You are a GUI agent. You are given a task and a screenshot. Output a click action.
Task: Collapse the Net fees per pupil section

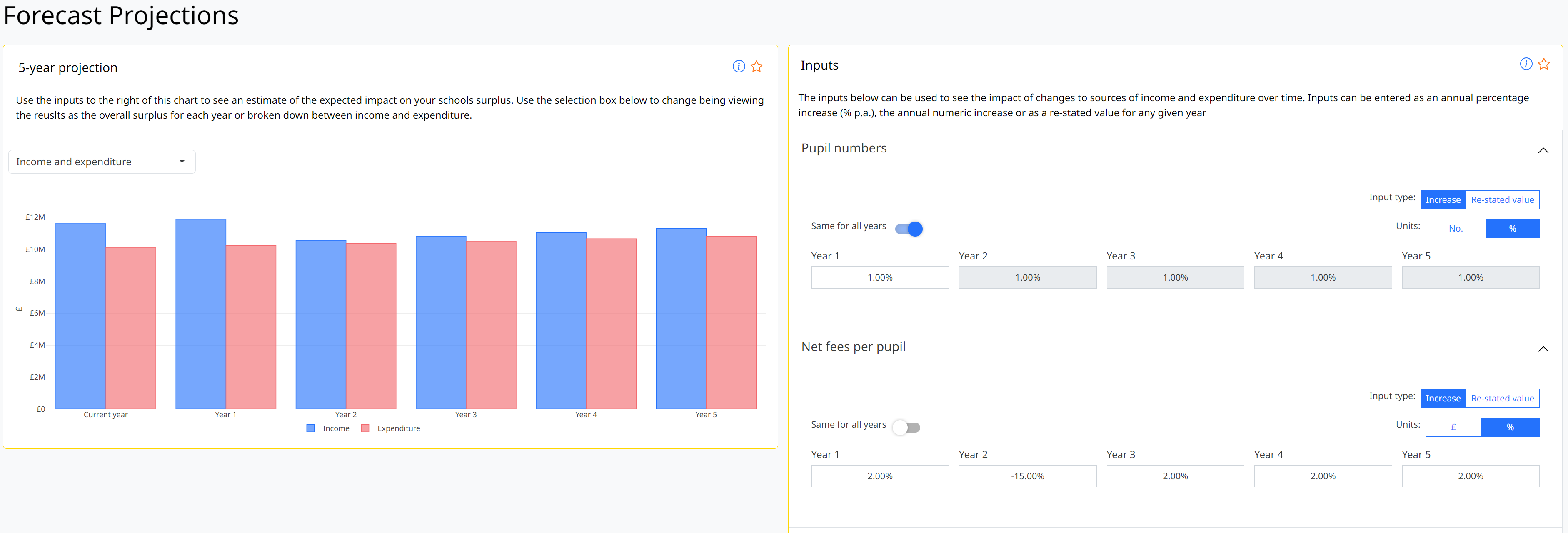click(x=1543, y=349)
